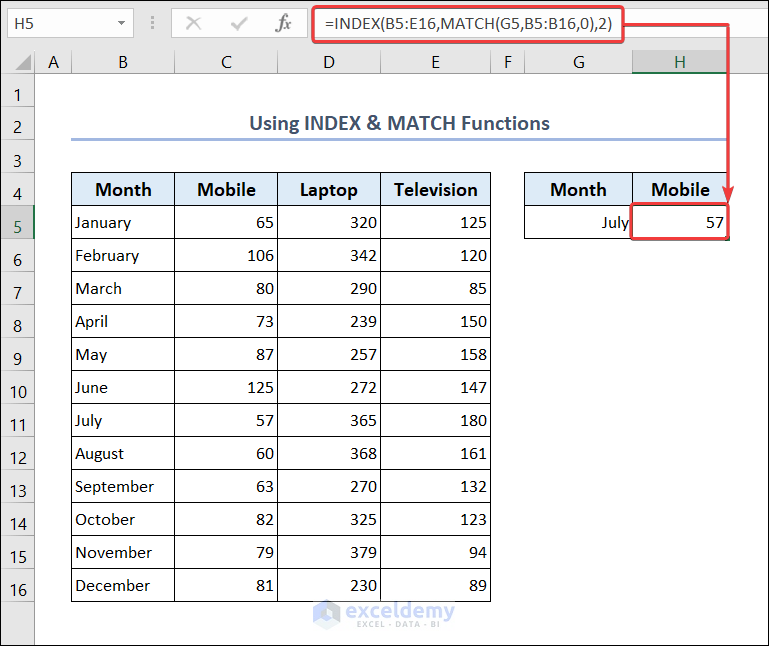Click inside the formula bar INDEX formula
The width and height of the screenshot is (769, 646).
point(468,24)
